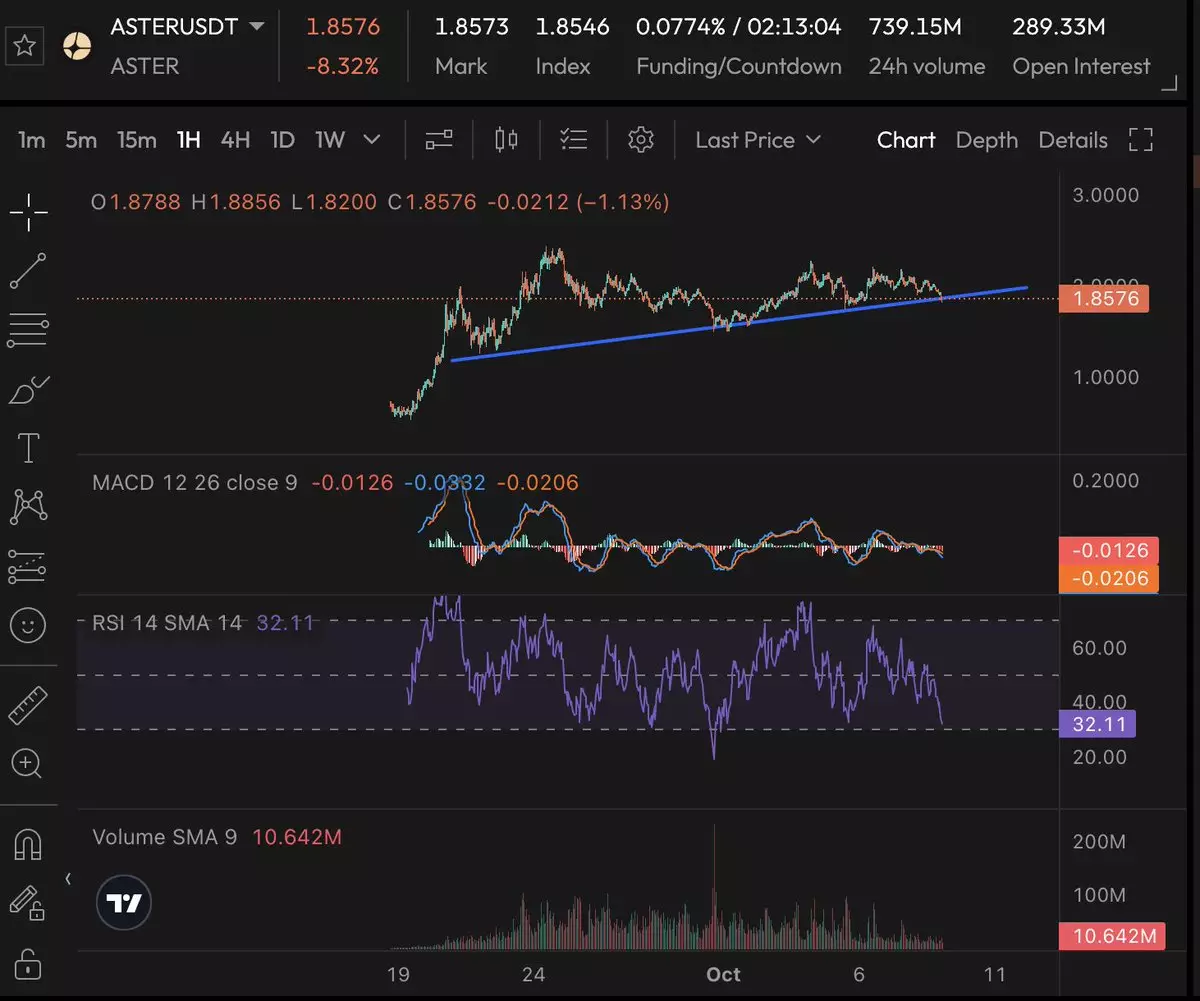The width and height of the screenshot is (1200, 1001).
Task: Open the emoji icons tool
Action: [x=28, y=626]
